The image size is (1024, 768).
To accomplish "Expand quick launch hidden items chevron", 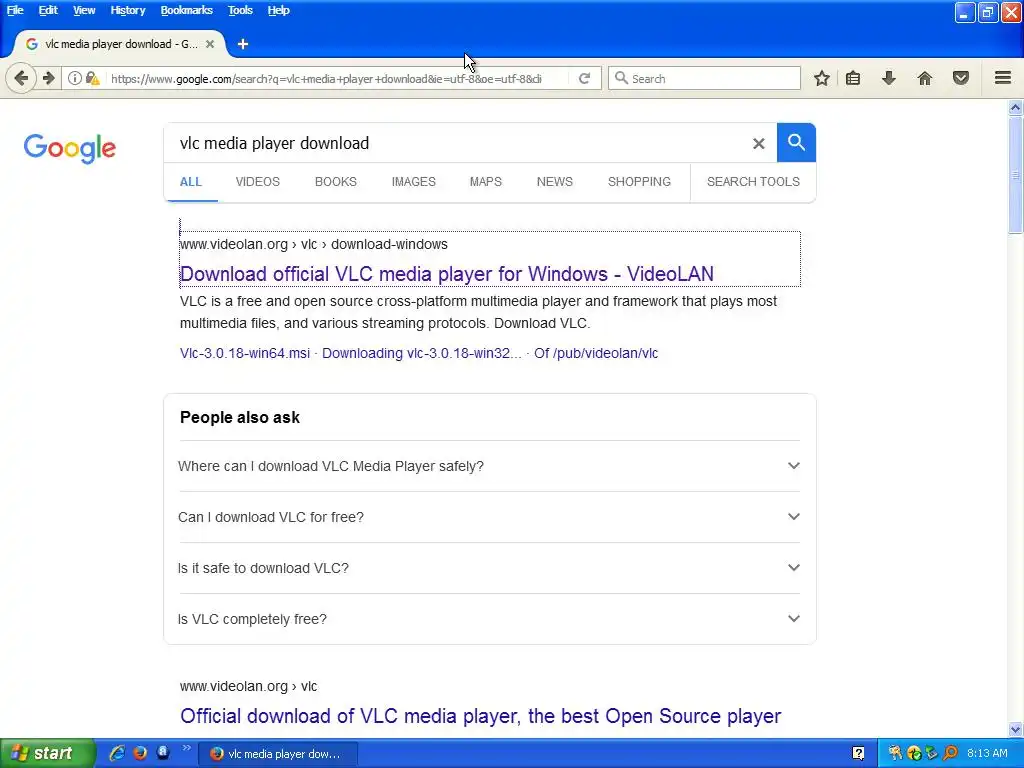I will (186, 749).
